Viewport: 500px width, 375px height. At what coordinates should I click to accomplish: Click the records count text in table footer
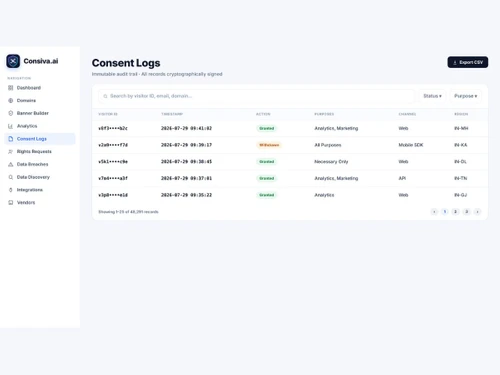pyautogui.click(x=128, y=212)
